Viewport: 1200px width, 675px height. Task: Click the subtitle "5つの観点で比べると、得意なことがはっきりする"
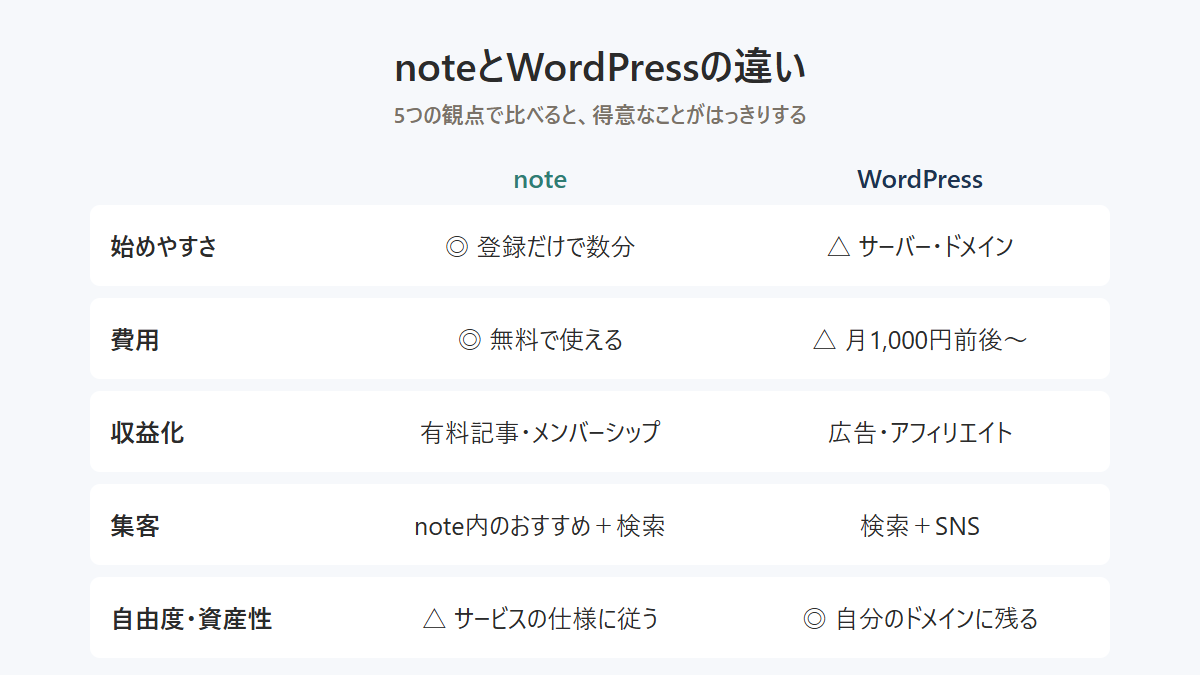tap(600, 115)
